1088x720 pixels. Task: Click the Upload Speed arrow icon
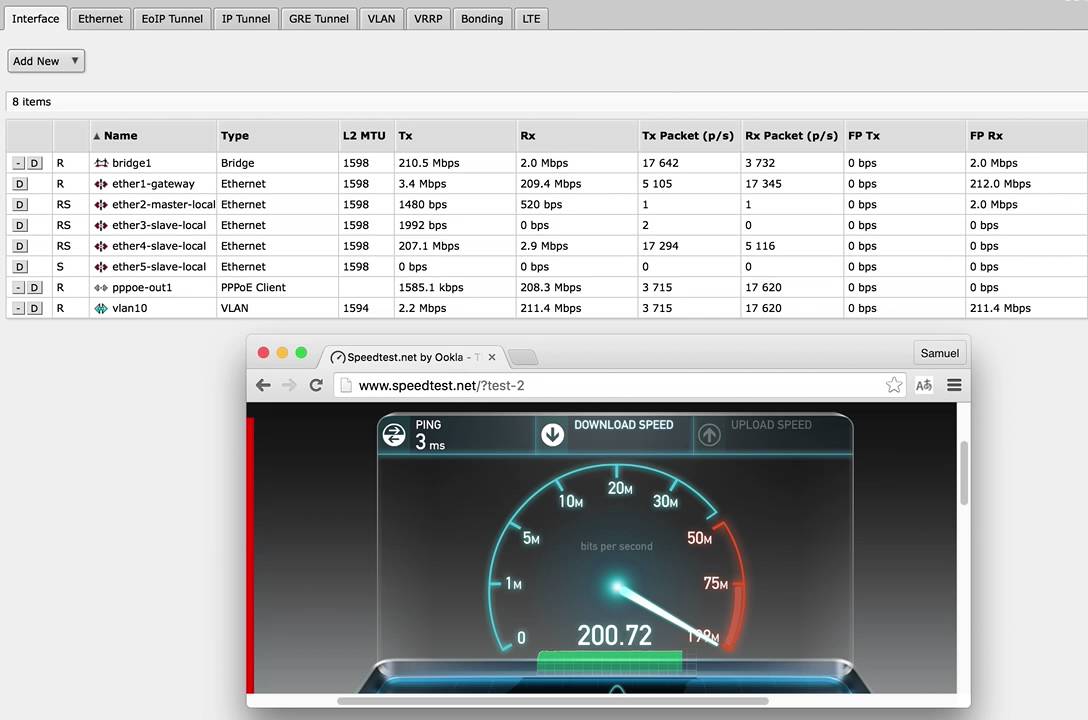(x=709, y=435)
